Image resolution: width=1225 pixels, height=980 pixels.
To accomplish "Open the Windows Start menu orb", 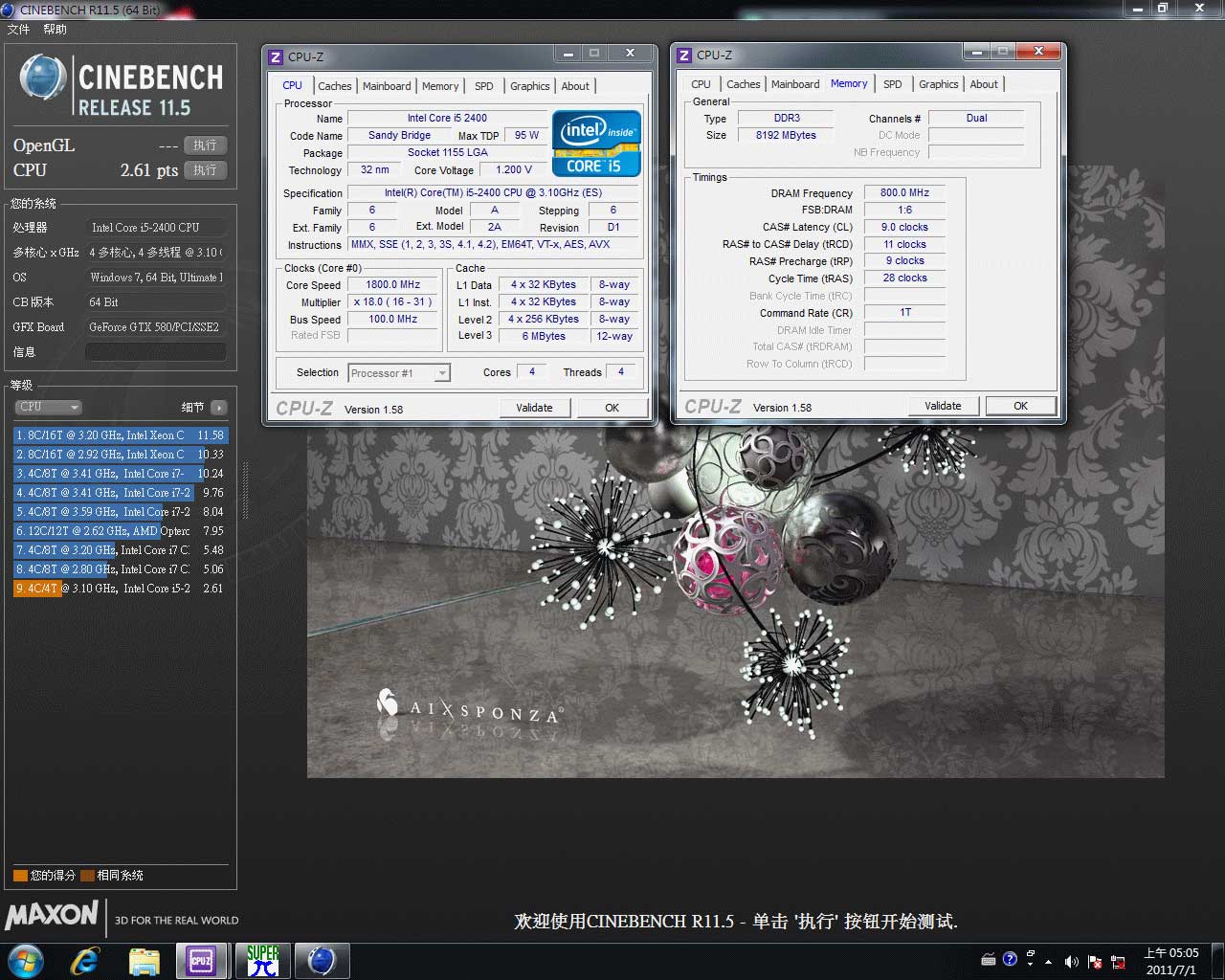I will 26,960.
